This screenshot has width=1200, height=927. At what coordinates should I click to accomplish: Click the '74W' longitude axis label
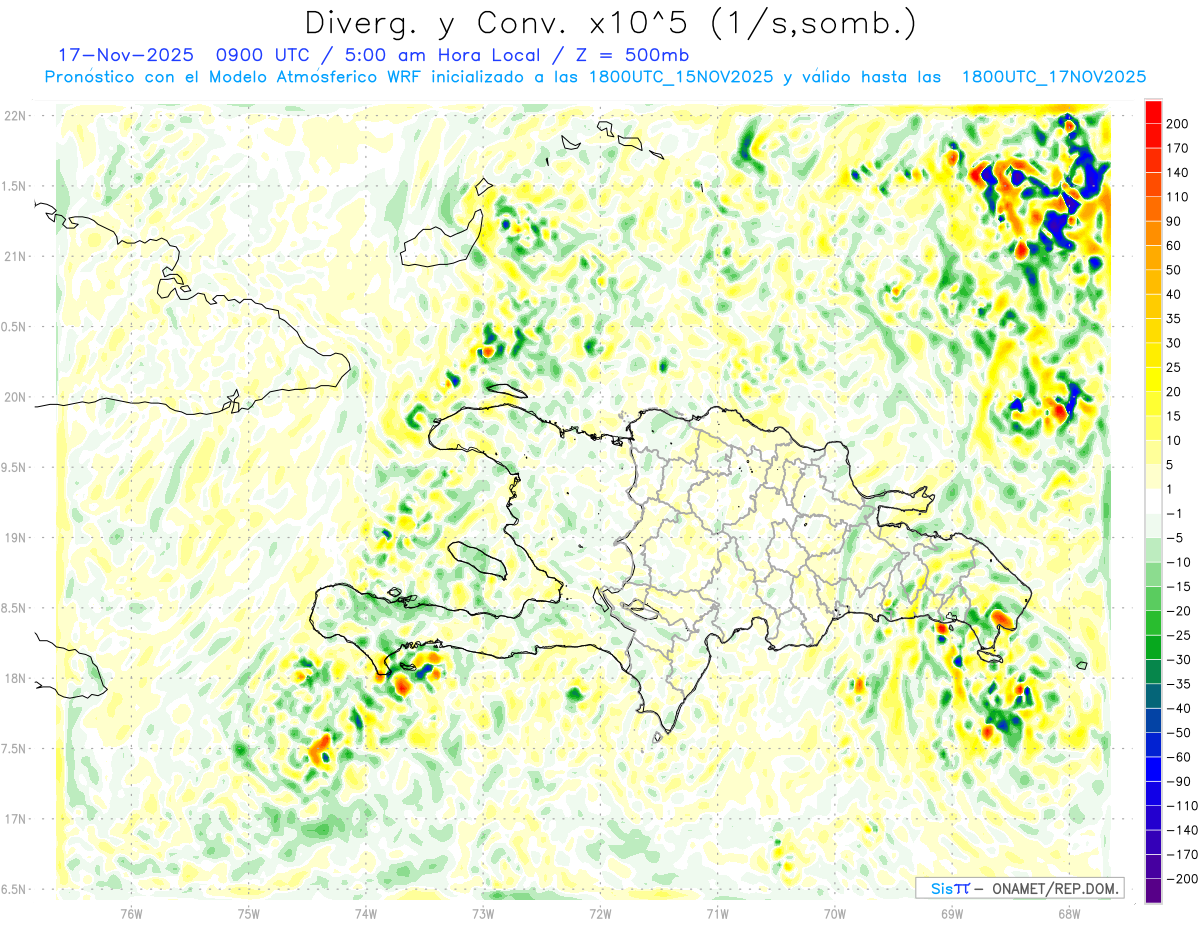[x=366, y=913]
